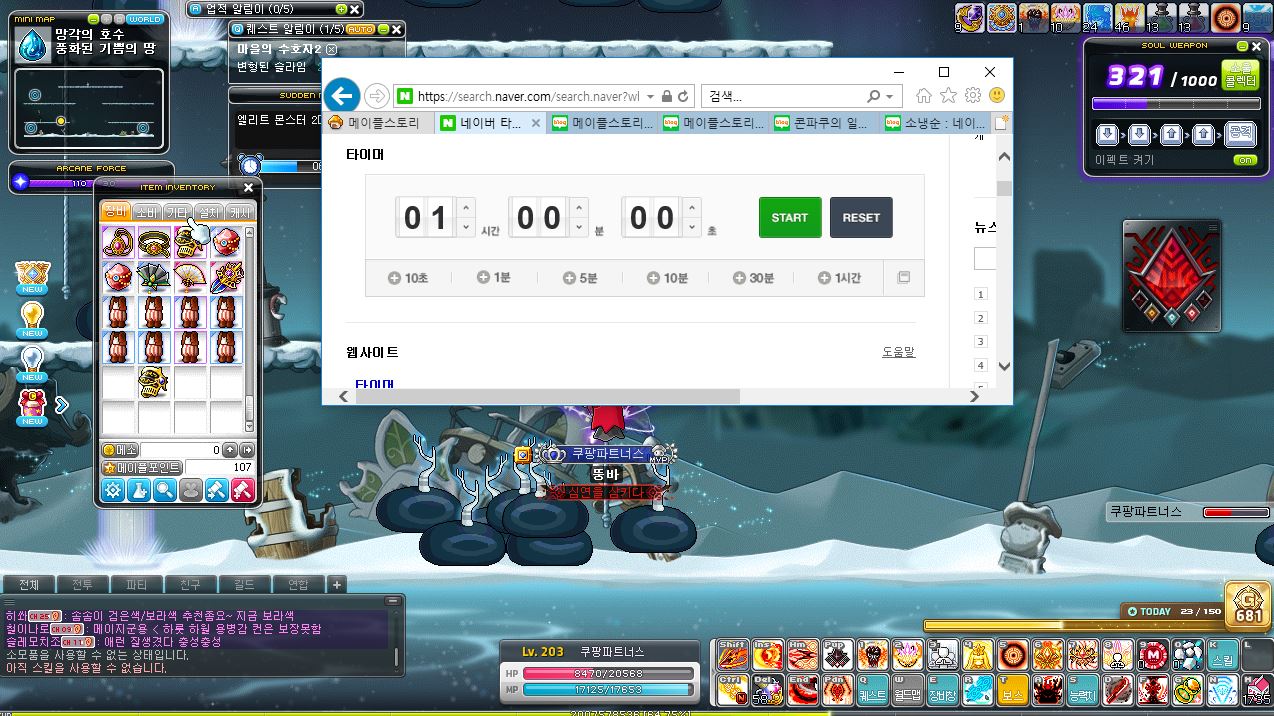Click browser home icon
This screenshot has height=716, width=1274.
coord(924,96)
